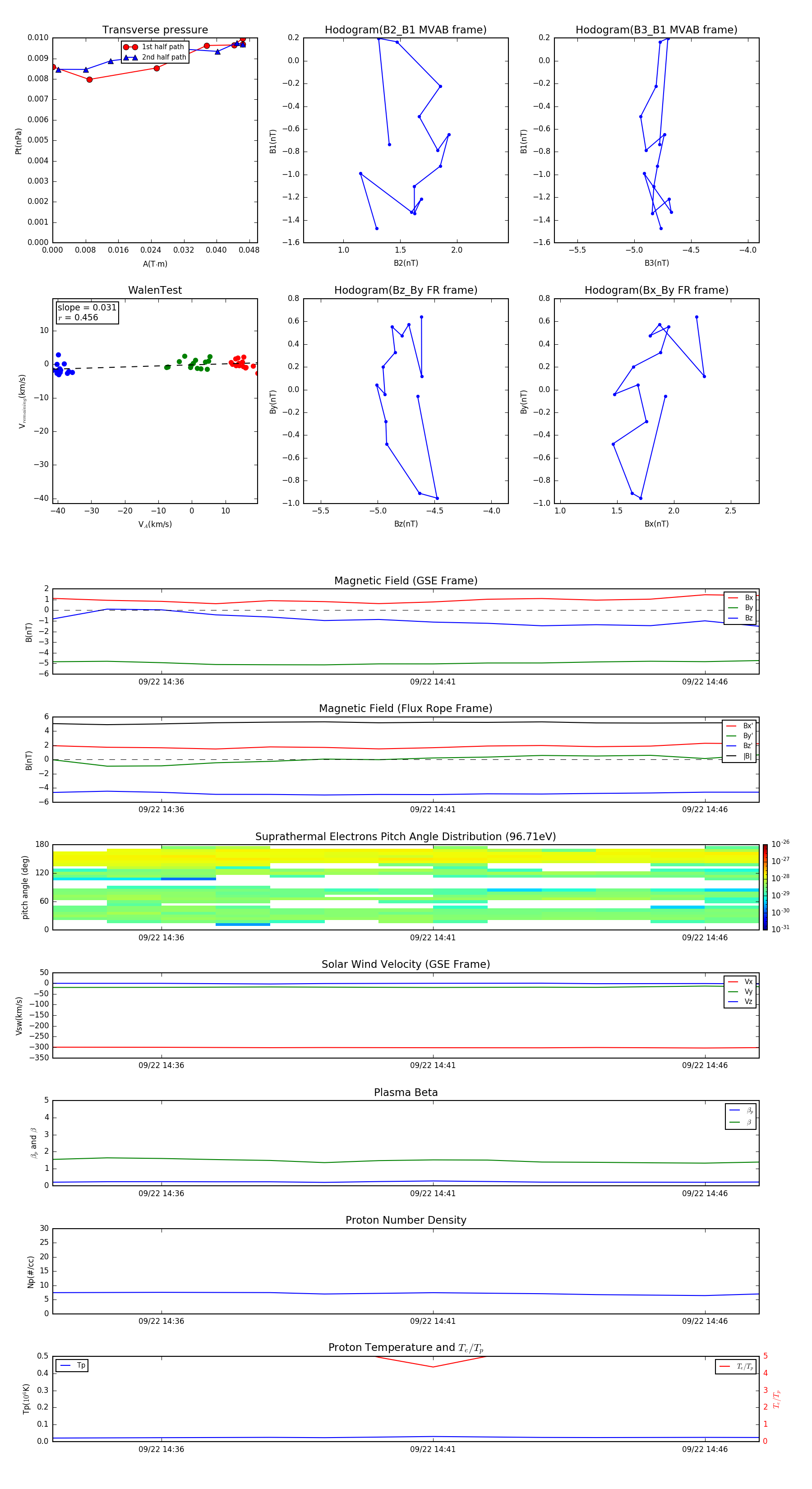Viewport: 812px width, 1489px height.
Task: Click '09/22 14:46' tick under Proton Number Density
Action: pyautogui.click(x=705, y=1321)
